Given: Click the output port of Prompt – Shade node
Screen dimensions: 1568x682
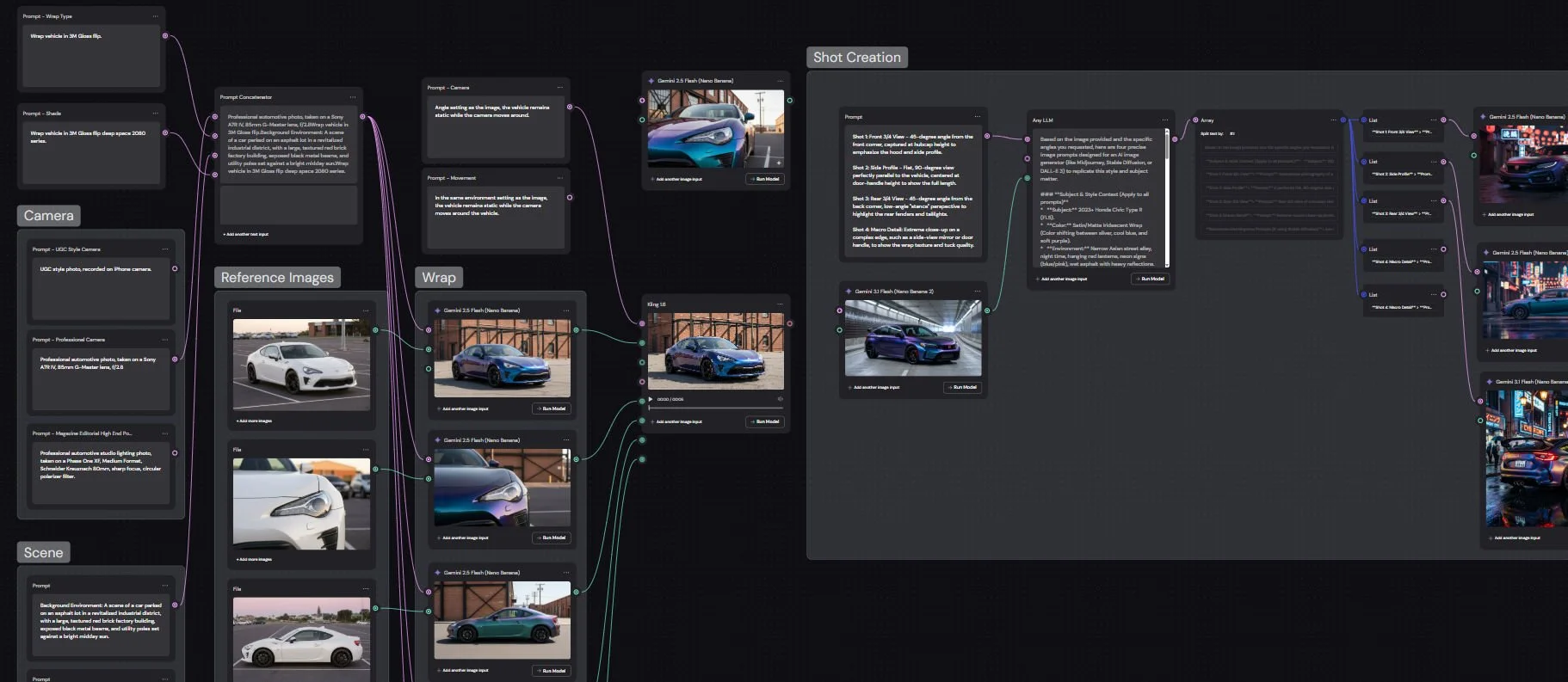Looking at the screenshot, I should click(165, 133).
